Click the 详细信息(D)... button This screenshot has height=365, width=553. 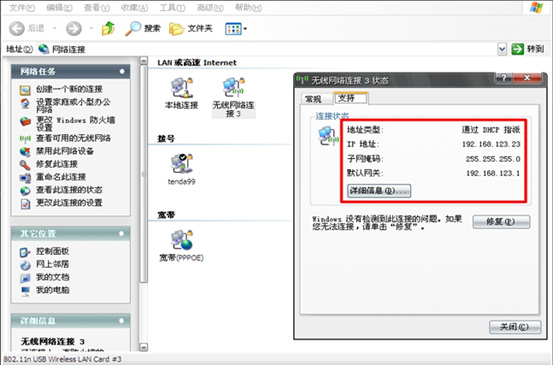click(379, 191)
